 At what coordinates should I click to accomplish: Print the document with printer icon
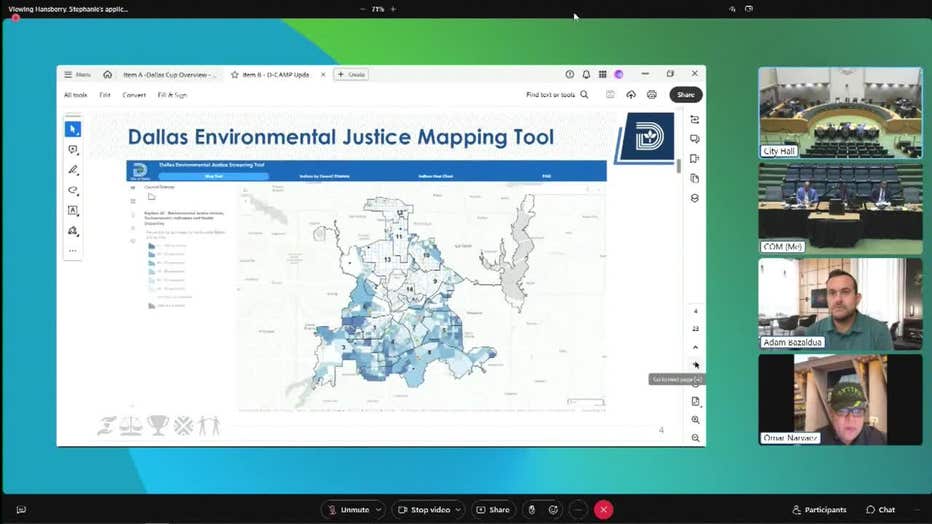(x=651, y=94)
